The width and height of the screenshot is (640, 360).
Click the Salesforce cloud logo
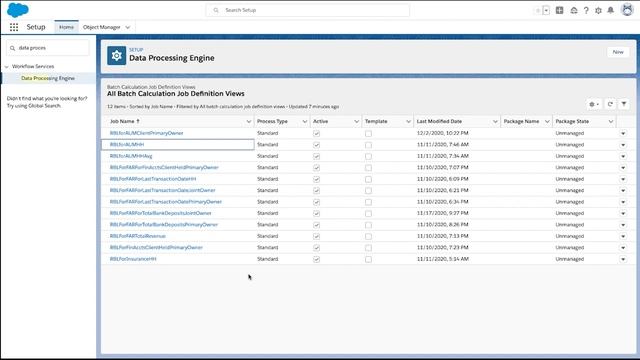click(x=18, y=10)
